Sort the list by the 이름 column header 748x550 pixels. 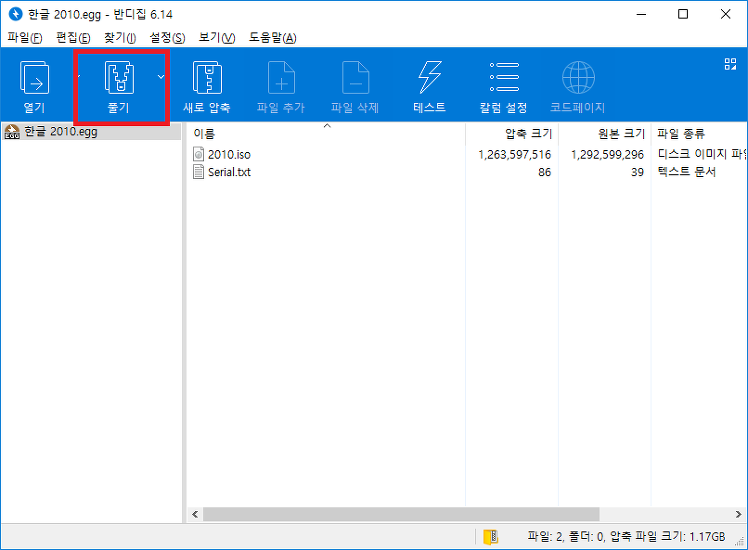300,133
